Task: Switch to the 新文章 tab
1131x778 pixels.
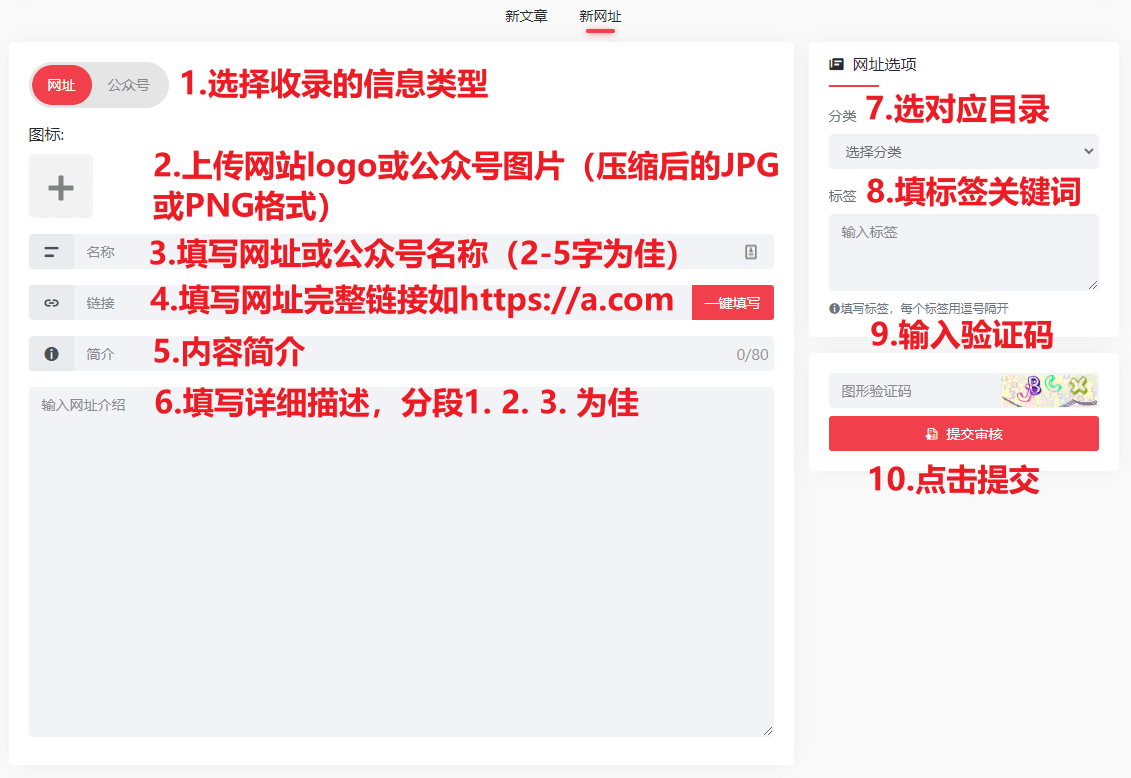Action: click(x=527, y=15)
